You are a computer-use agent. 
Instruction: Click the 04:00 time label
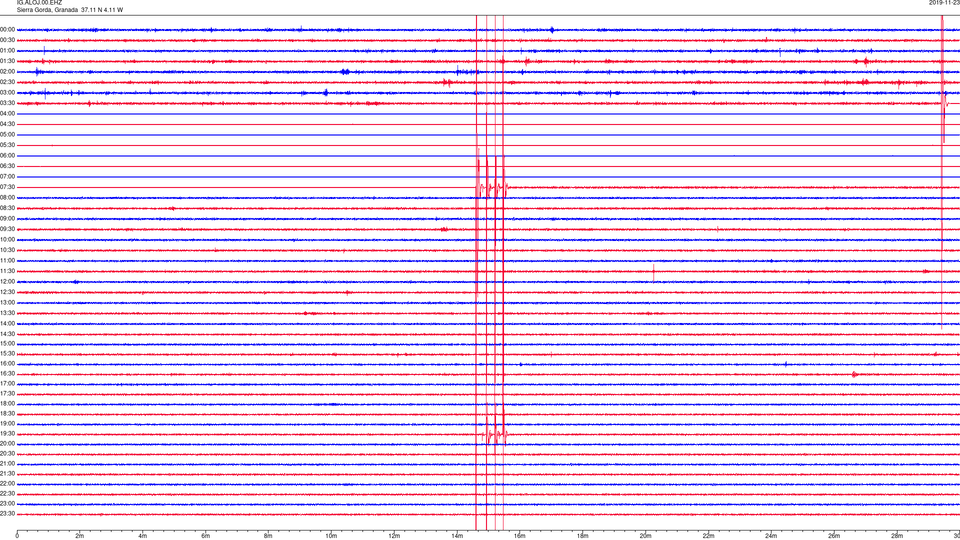[8, 114]
